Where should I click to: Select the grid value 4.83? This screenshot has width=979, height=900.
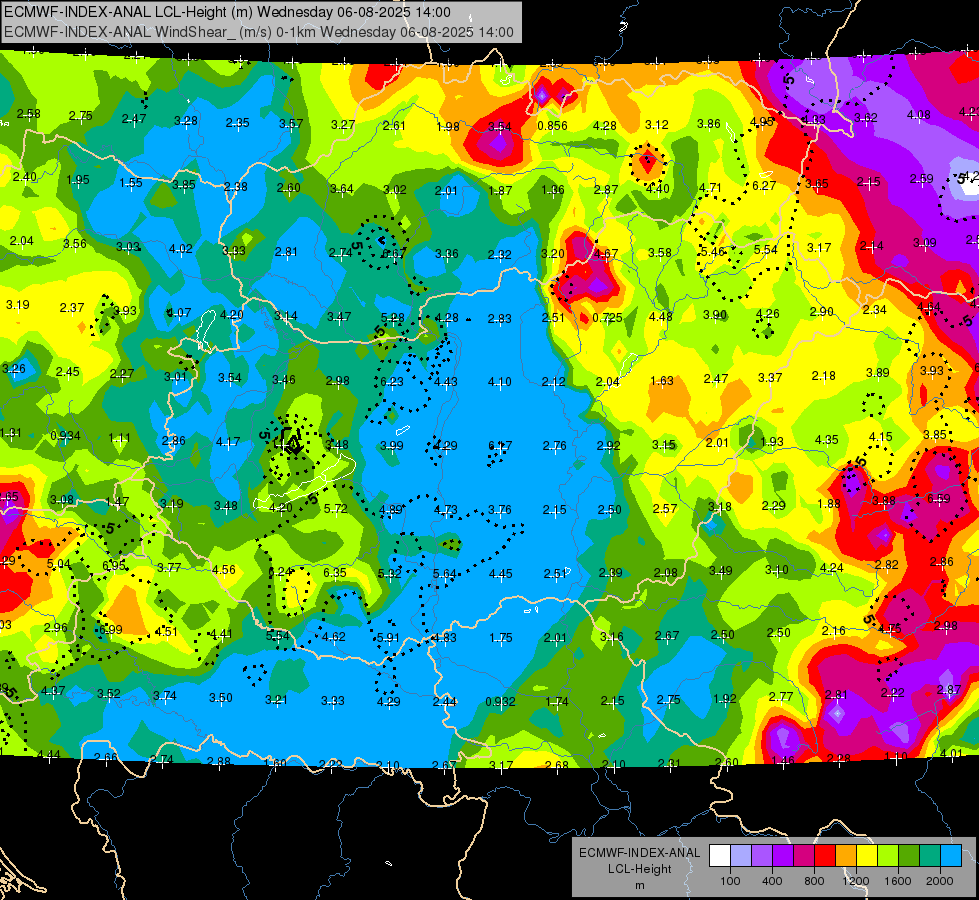pyautogui.click(x=444, y=638)
